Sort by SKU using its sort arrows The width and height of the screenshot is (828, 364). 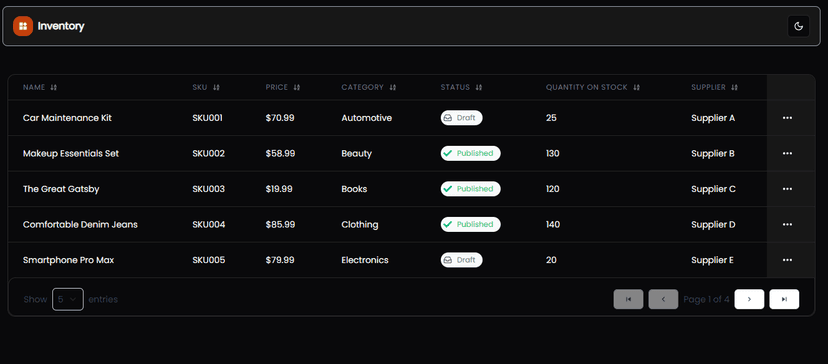tap(216, 88)
